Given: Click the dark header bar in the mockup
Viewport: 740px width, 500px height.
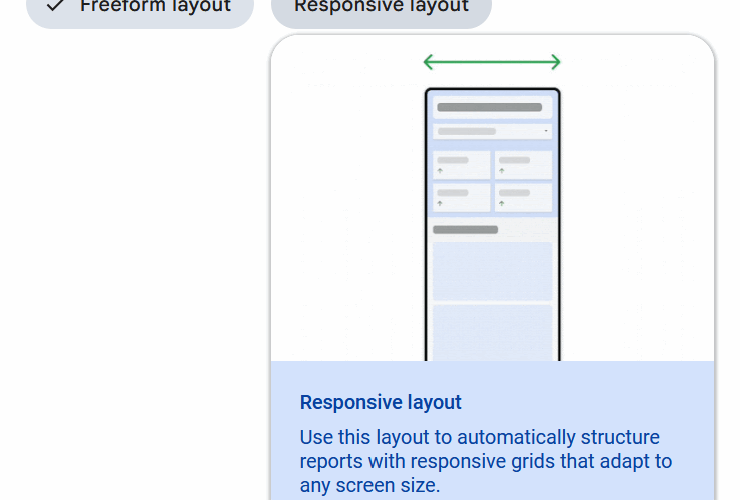Looking at the screenshot, I should pos(490,107).
